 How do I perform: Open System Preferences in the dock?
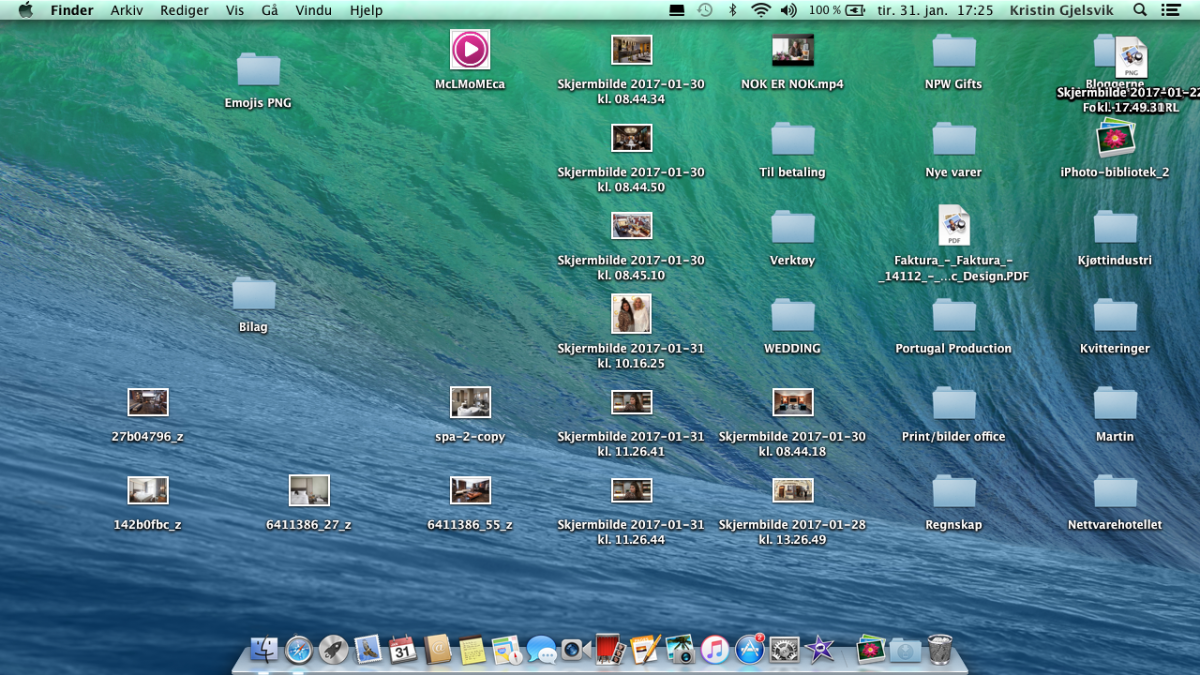point(784,650)
